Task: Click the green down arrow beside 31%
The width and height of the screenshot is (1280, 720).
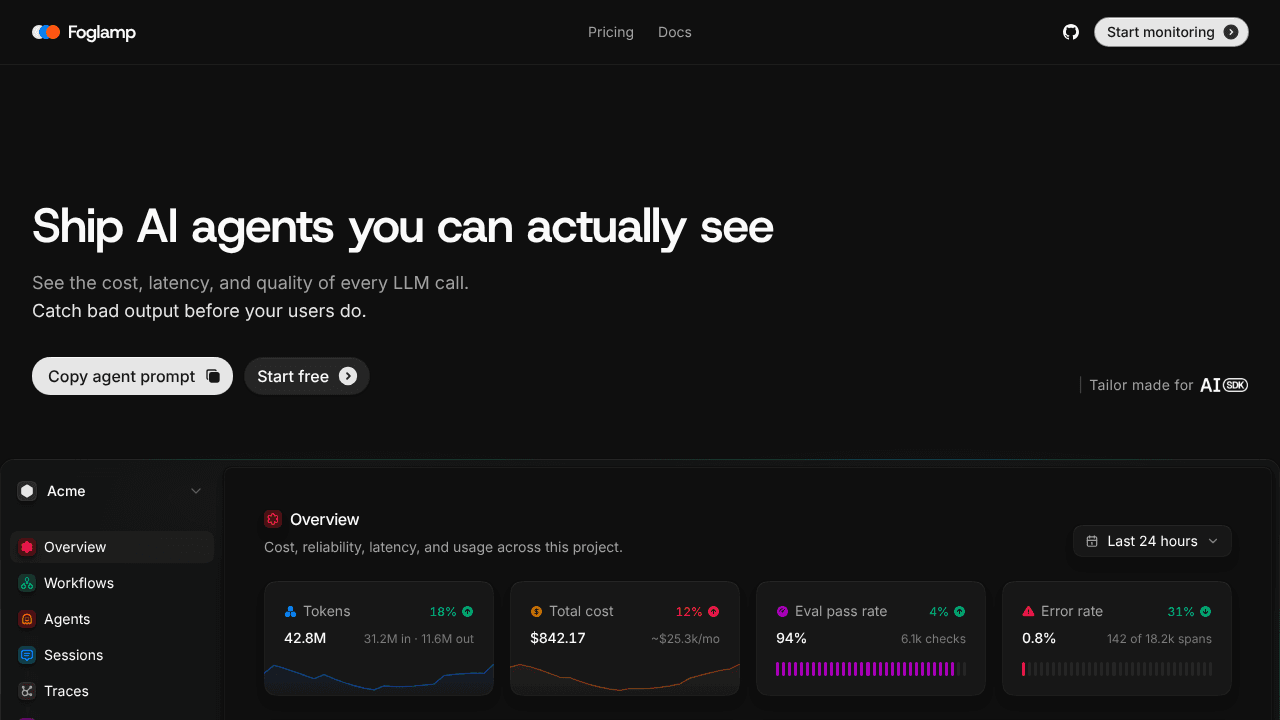Action: coord(1206,611)
